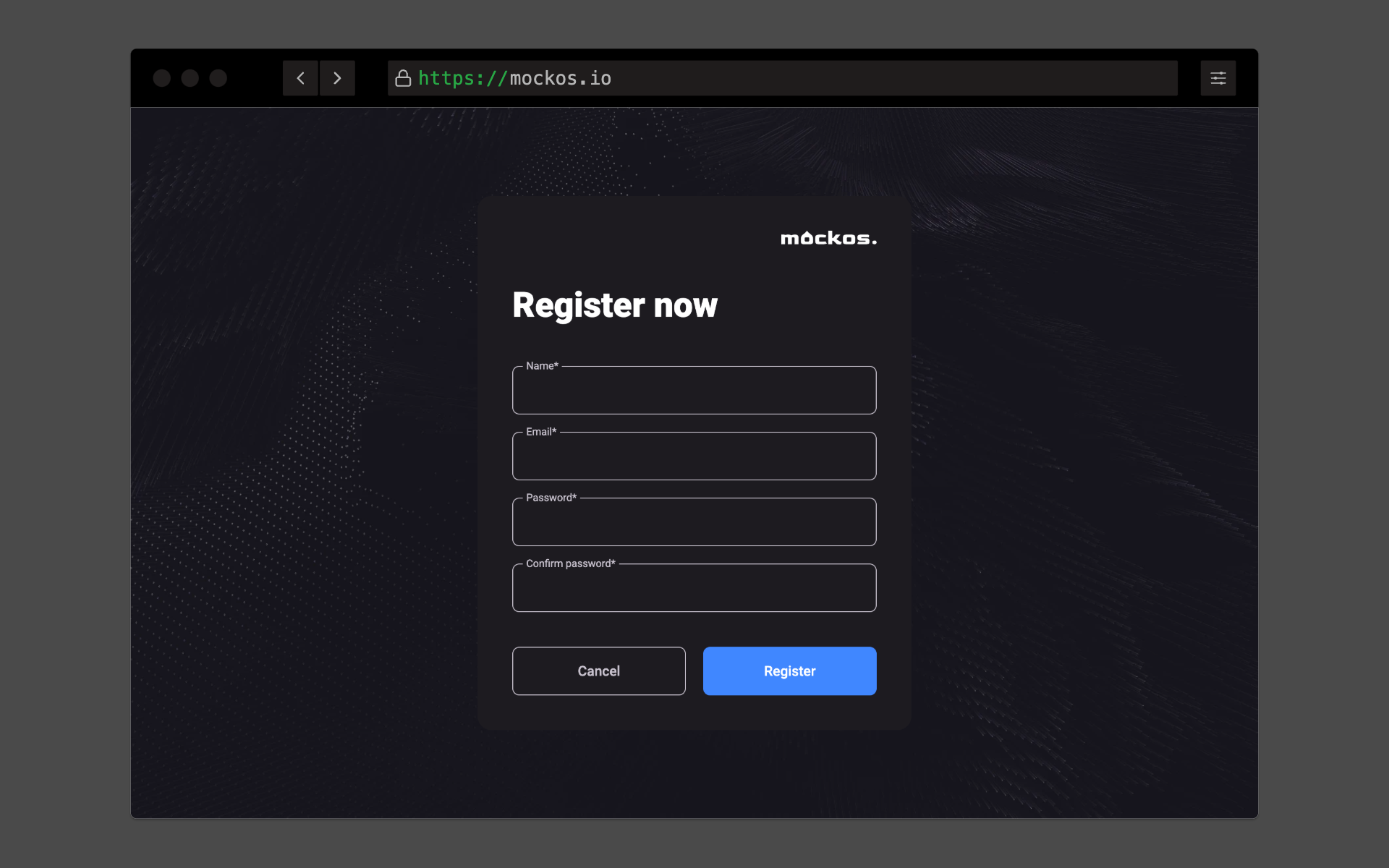Click inside the Email input field
This screenshot has height=868, width=1389.
694,456
